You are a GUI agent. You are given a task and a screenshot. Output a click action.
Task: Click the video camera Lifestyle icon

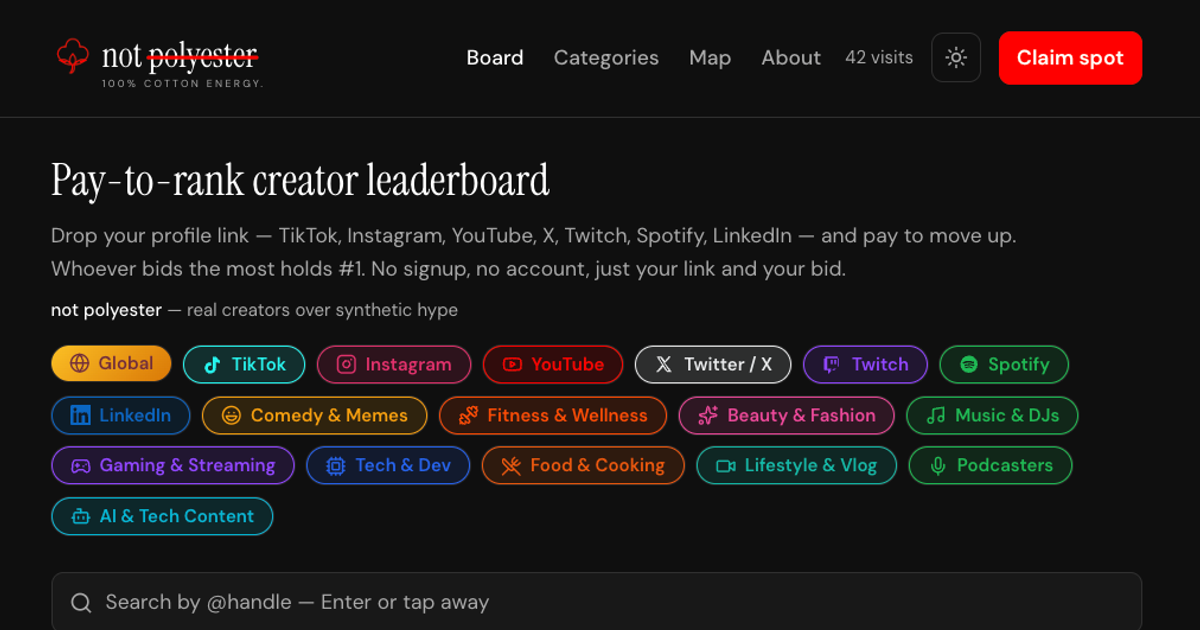coord(726,466)
